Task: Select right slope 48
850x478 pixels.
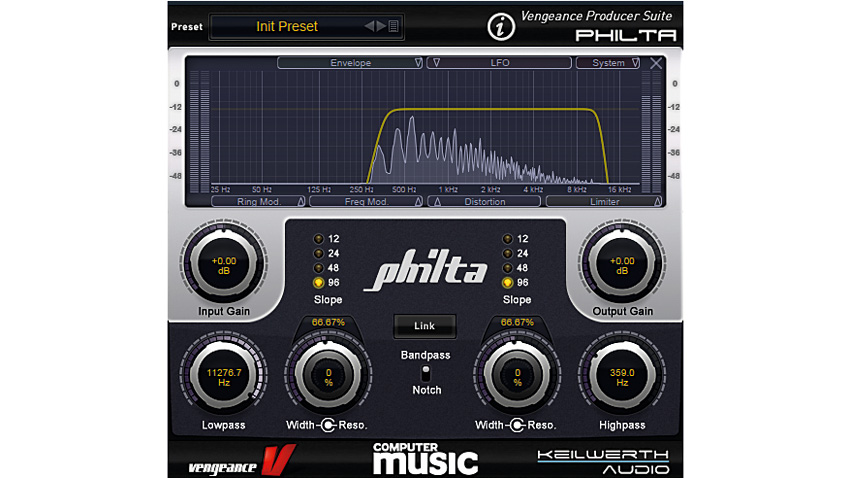Action: [507, 268]
